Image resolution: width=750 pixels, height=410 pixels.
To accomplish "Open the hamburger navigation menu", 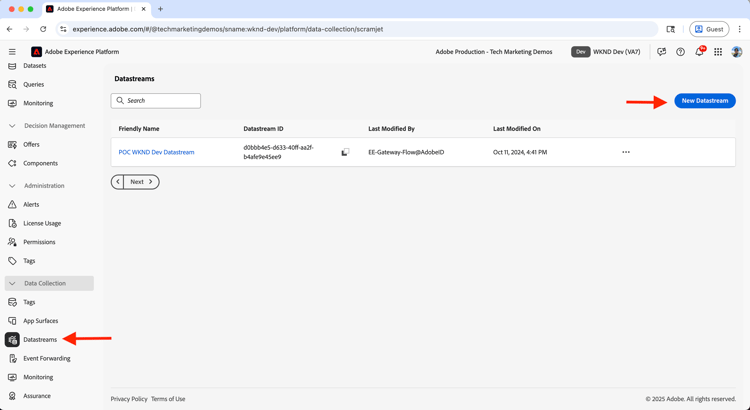I will 12,52.
